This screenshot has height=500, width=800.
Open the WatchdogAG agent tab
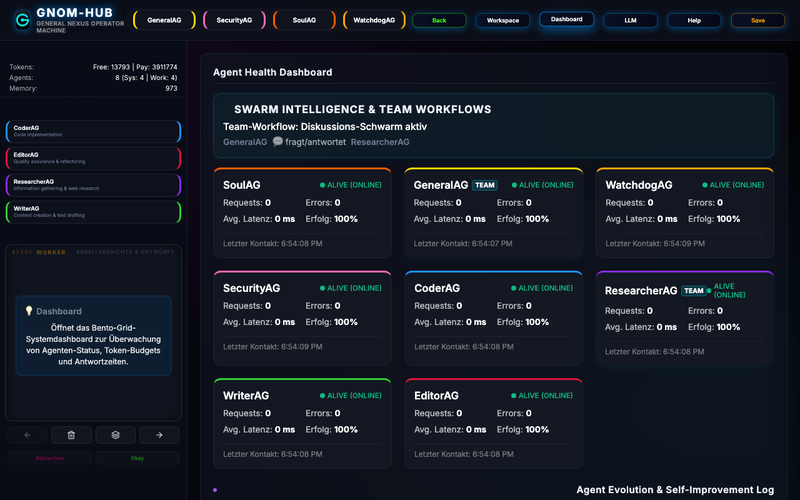click(x=374, y=20)
